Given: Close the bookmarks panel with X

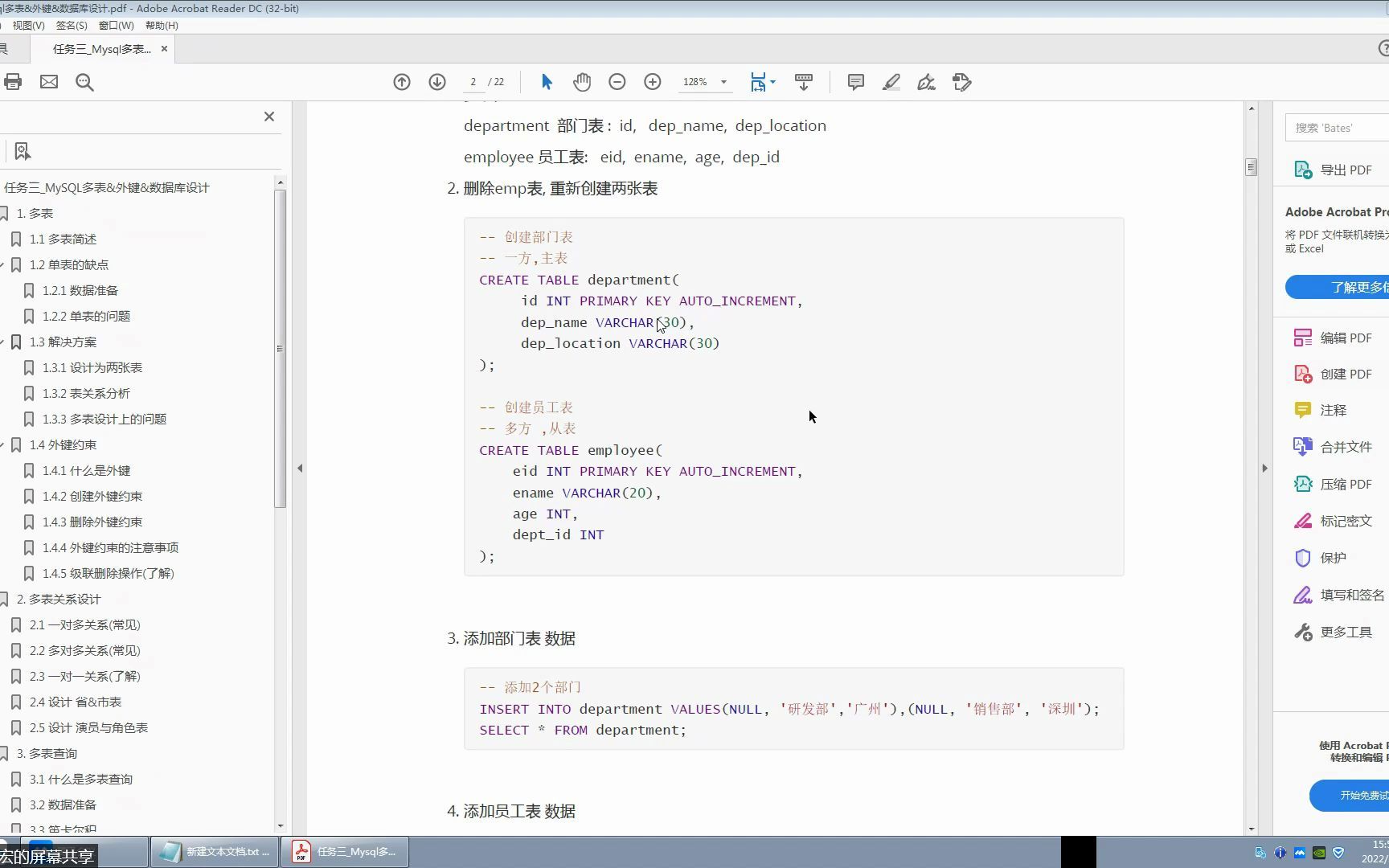Looking at the screenshot, I should click(269, 117).
